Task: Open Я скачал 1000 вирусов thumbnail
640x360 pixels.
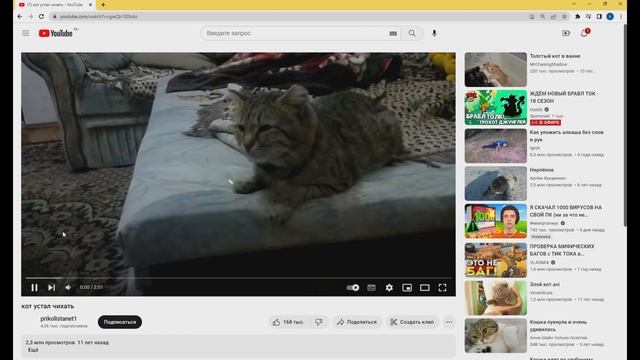Action: tap(496, 221)
